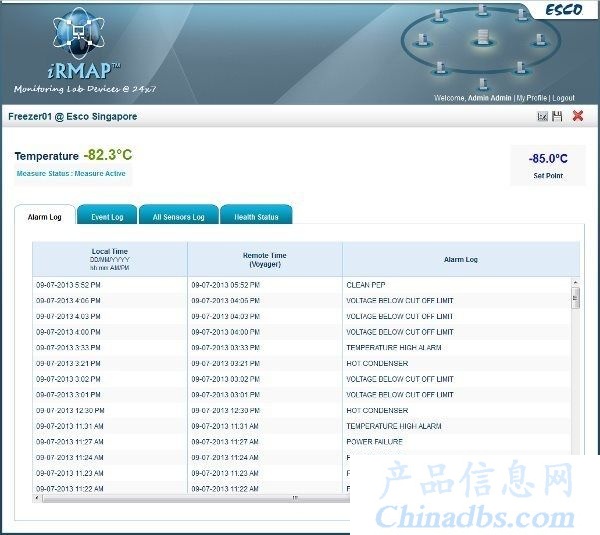The height and width of the screenshot is (535, 600).
Task: Click the vertical scrollbar thumb
Action: coord(575,298)
